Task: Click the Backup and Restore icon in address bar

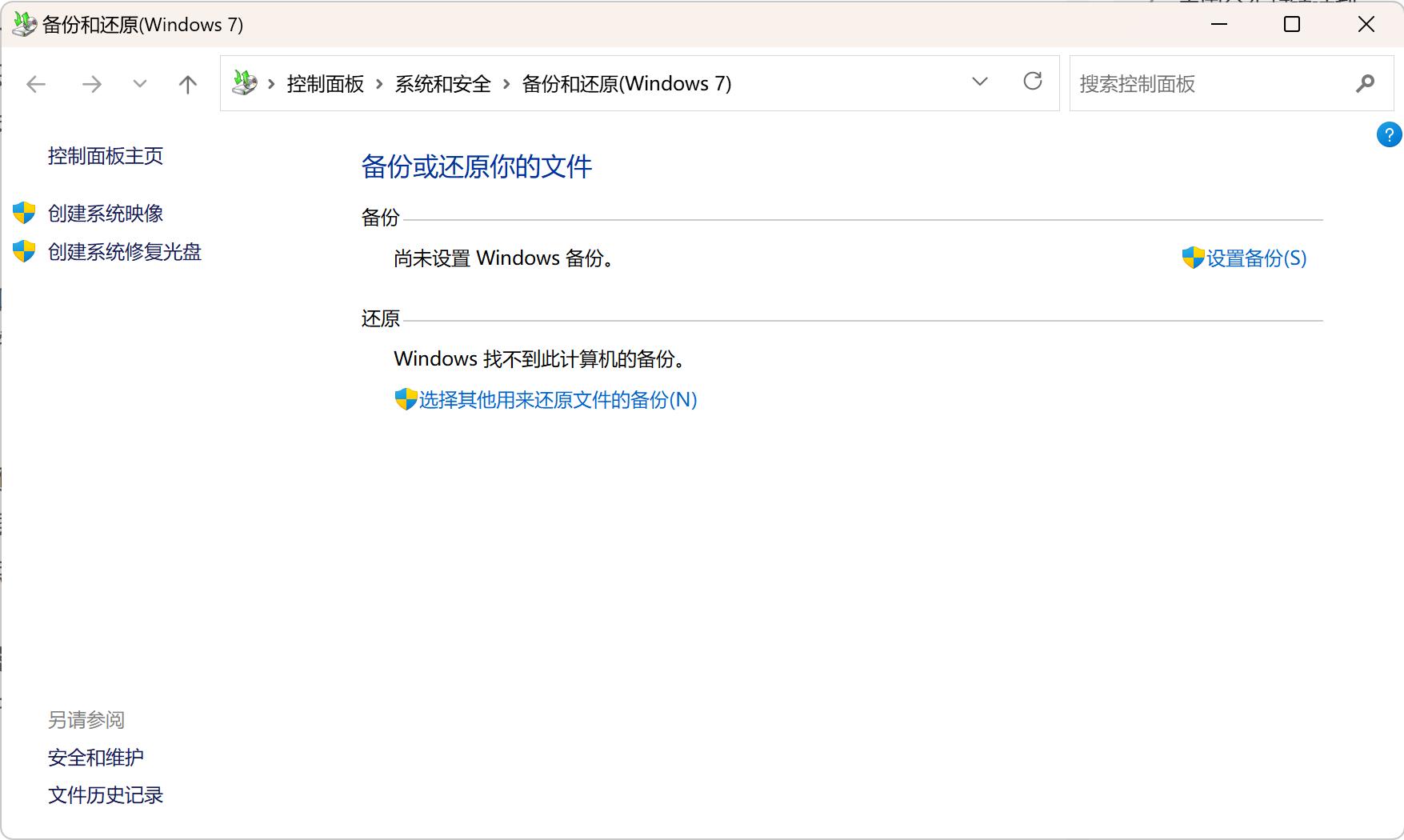Action: (245, 82)
